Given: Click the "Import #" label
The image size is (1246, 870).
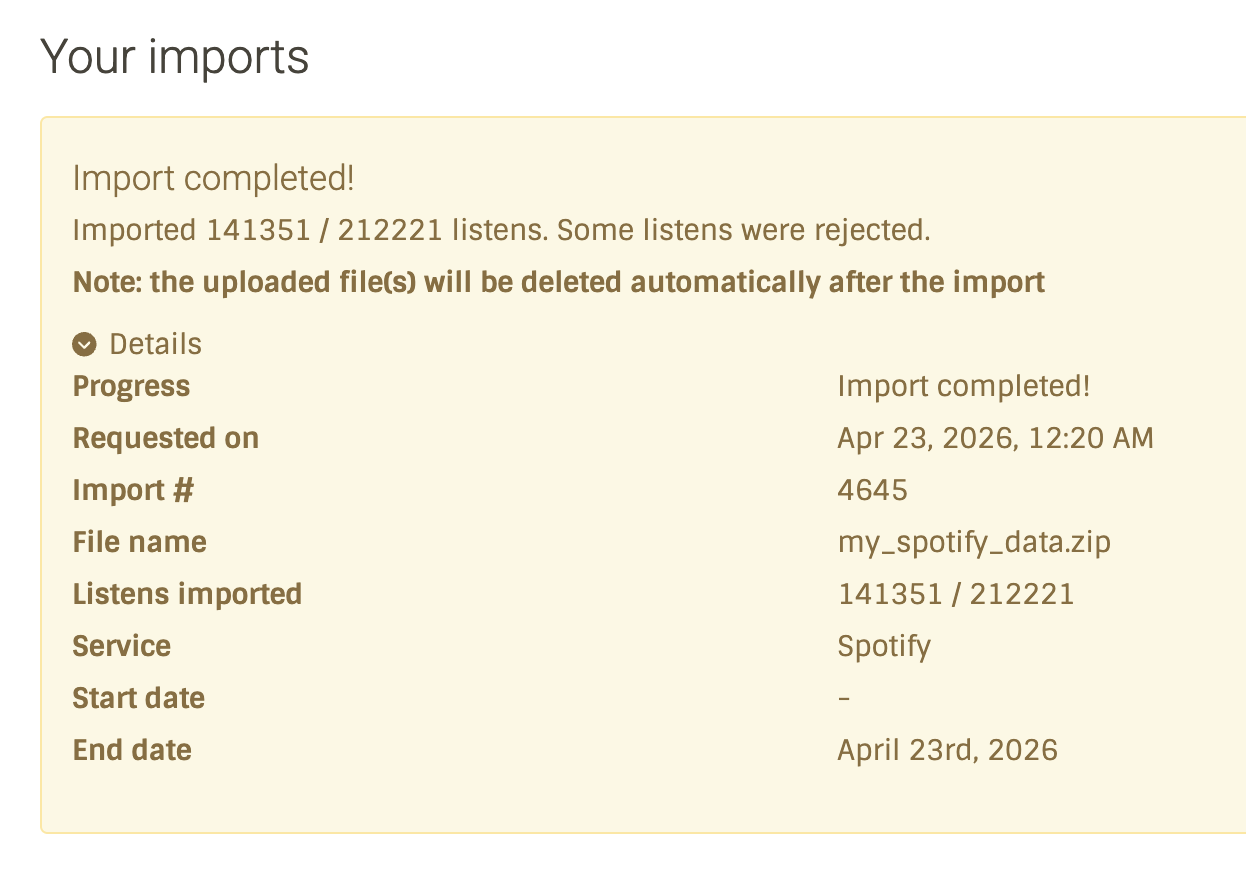Looking at the screenshot, I should pyautogui.click(x=133, y=490).
